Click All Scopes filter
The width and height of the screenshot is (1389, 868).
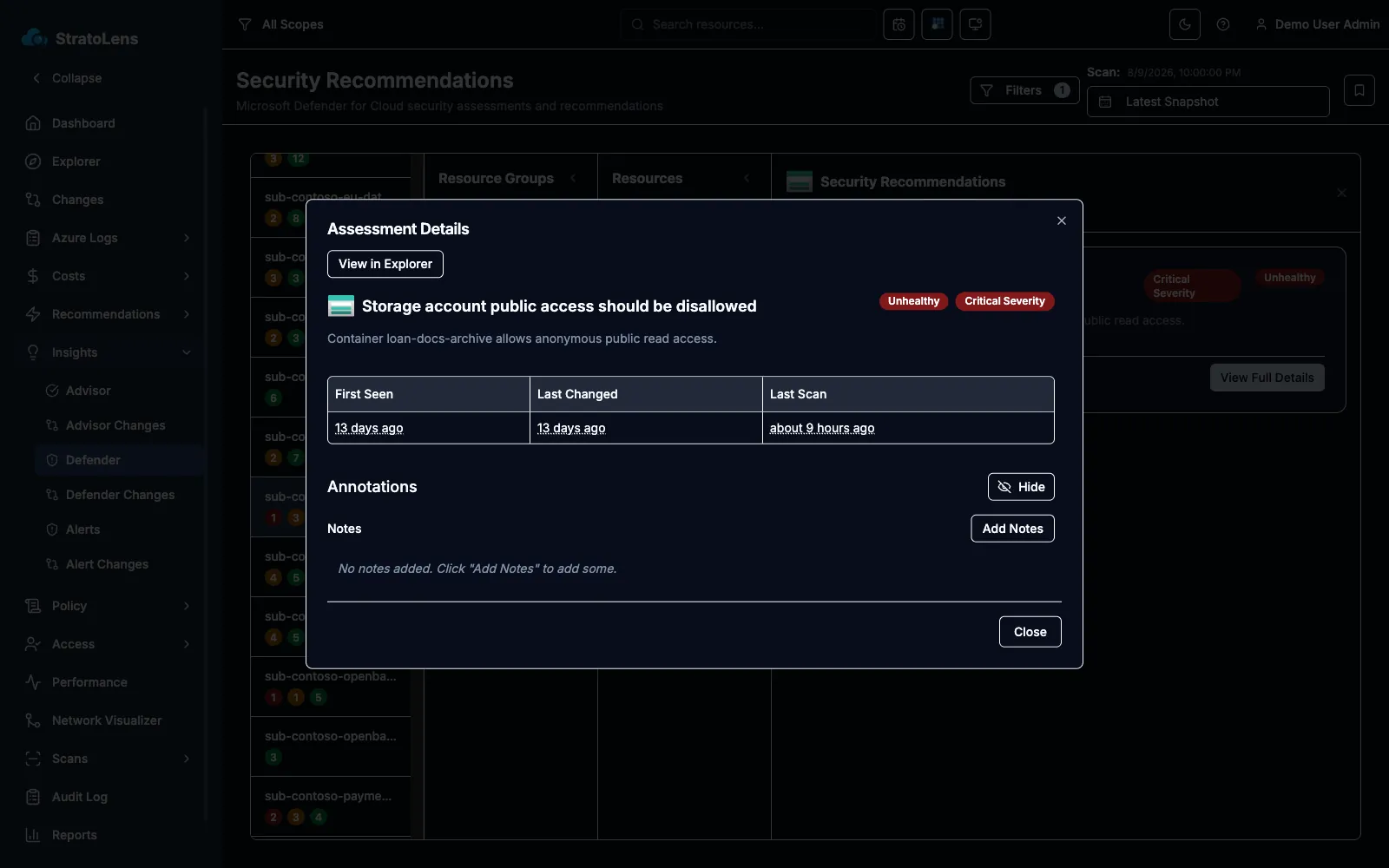point(280,24)
